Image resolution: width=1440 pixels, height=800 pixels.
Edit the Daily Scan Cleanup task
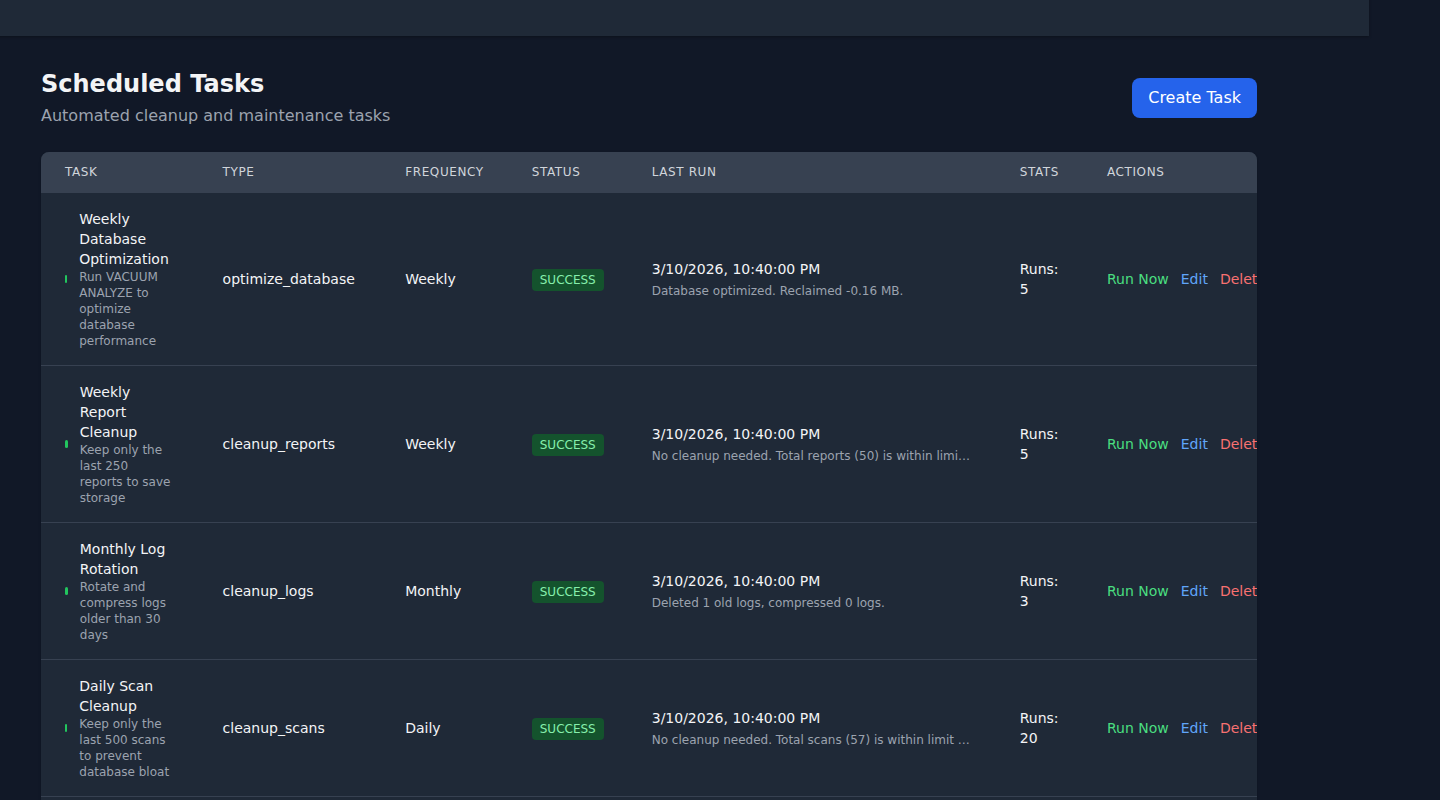1194,728
